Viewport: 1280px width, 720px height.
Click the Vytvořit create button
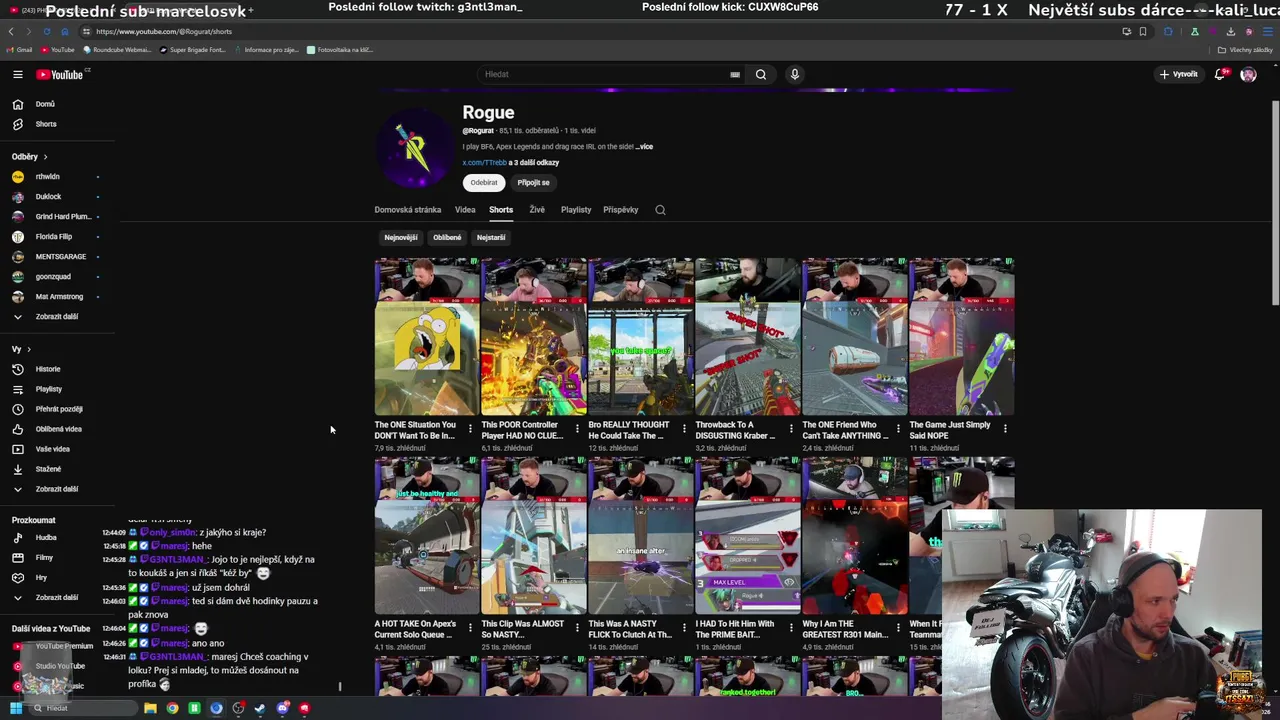pyautogui.click(x=1179, y=74)
